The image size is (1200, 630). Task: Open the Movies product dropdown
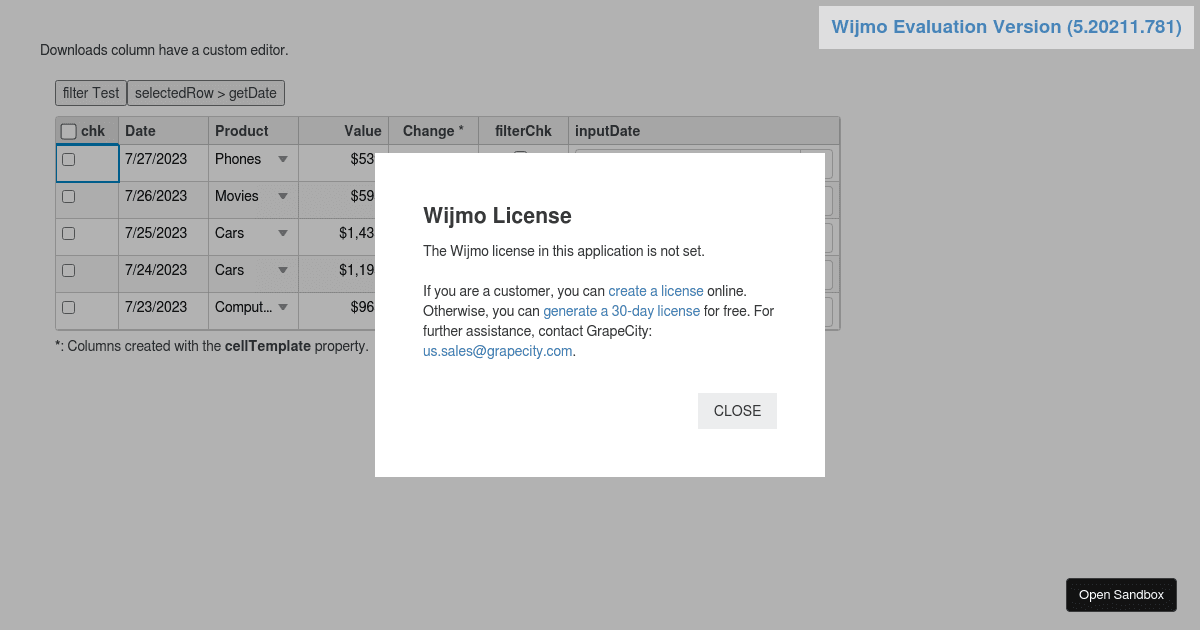tap(283, 196)
